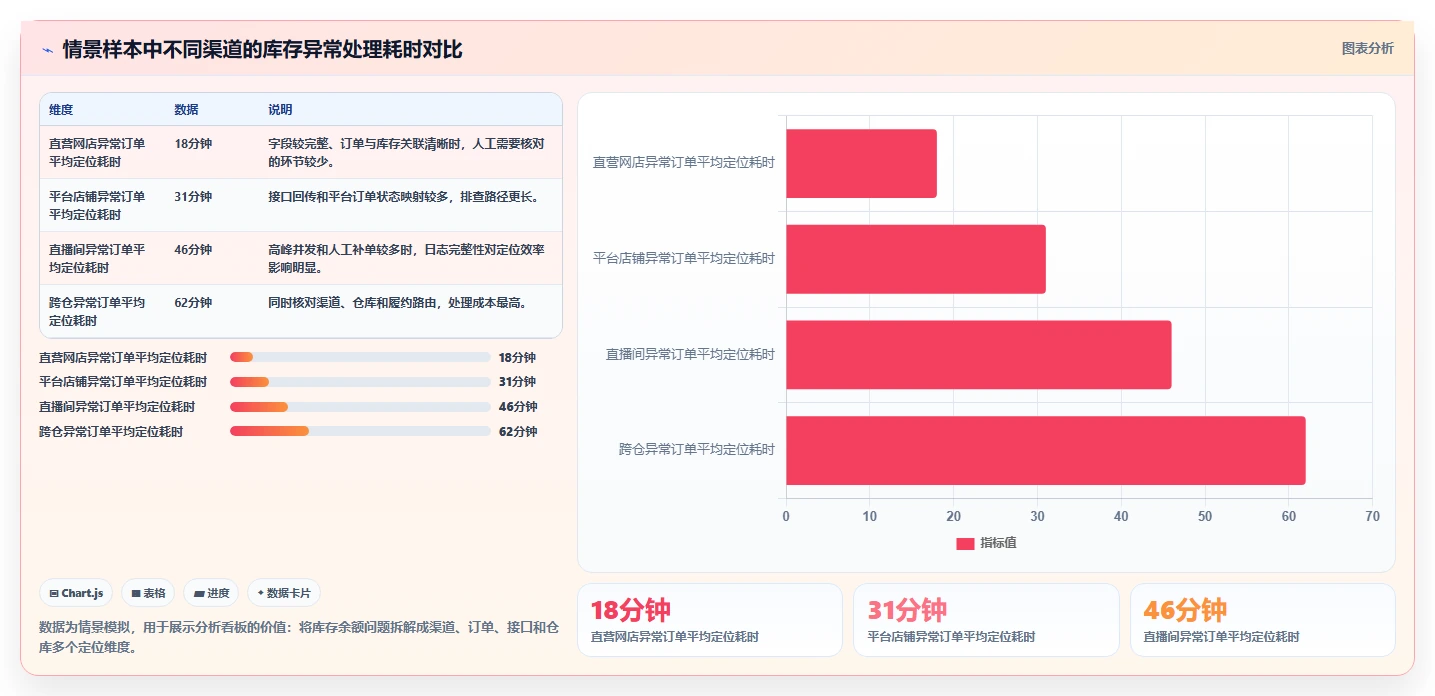
Task: Click the 直播间 bar in the chart
Action: pos(978,354)
